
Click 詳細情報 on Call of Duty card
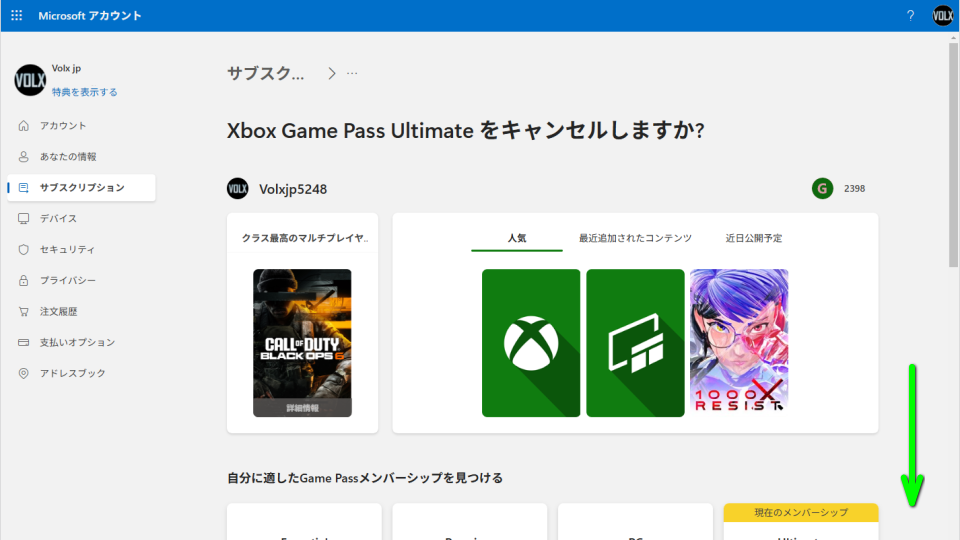point(302,408)
